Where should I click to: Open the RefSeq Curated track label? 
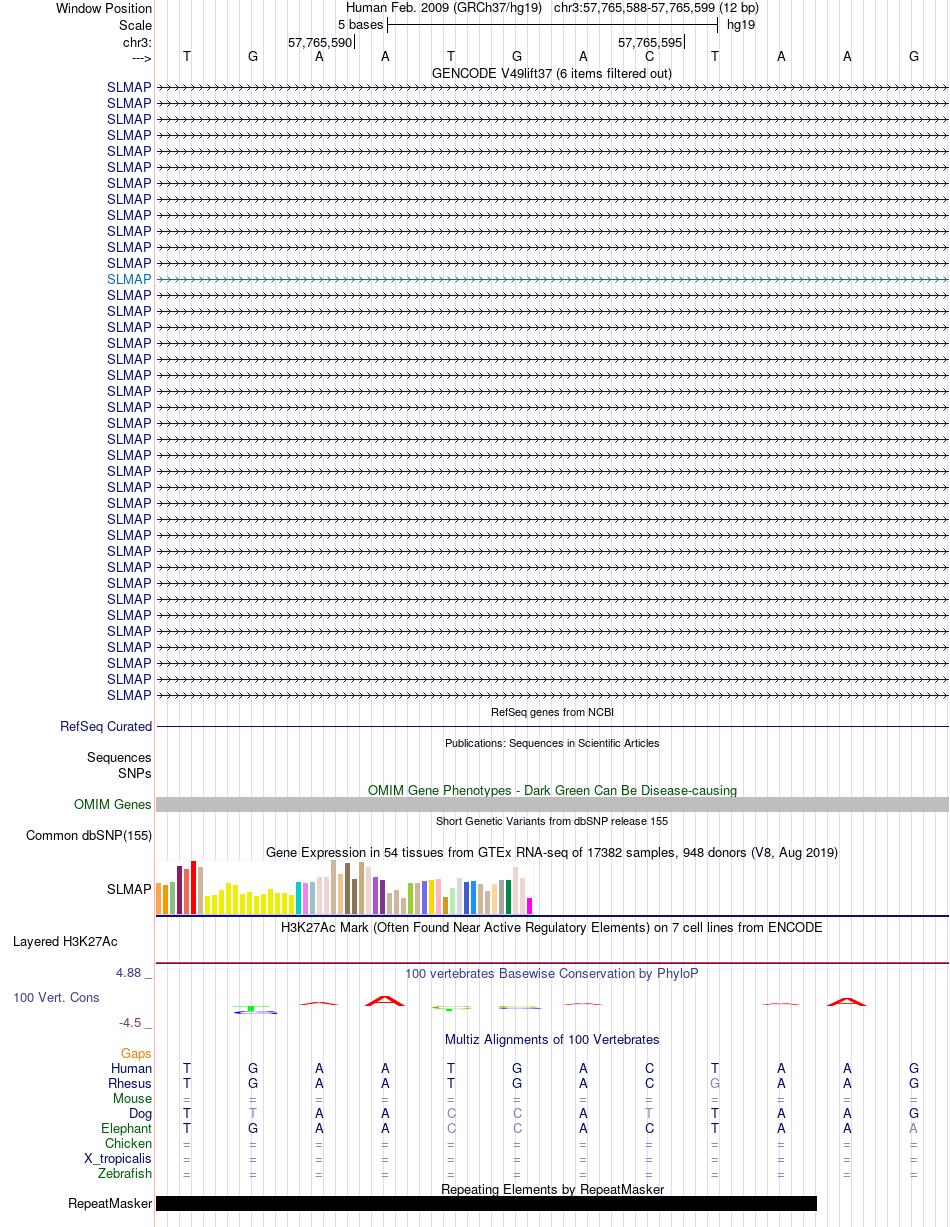106,727
